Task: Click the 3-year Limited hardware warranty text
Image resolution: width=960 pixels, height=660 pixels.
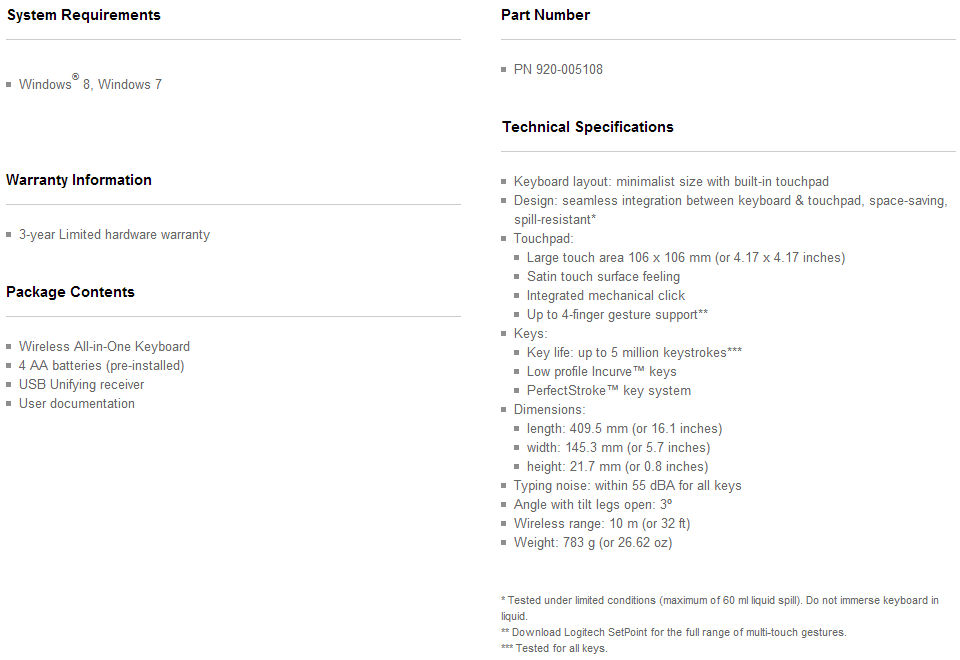Action: coord(114,235)
